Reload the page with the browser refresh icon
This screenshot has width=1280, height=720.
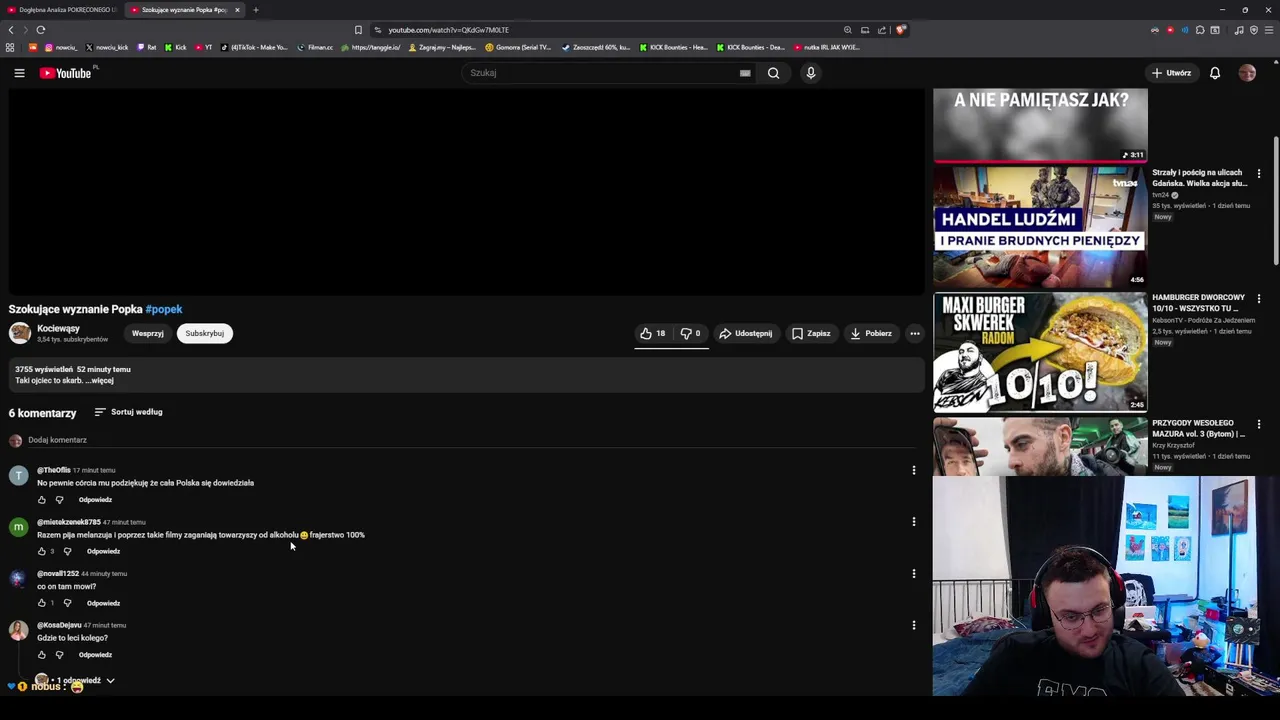click(x=40, y=30)
